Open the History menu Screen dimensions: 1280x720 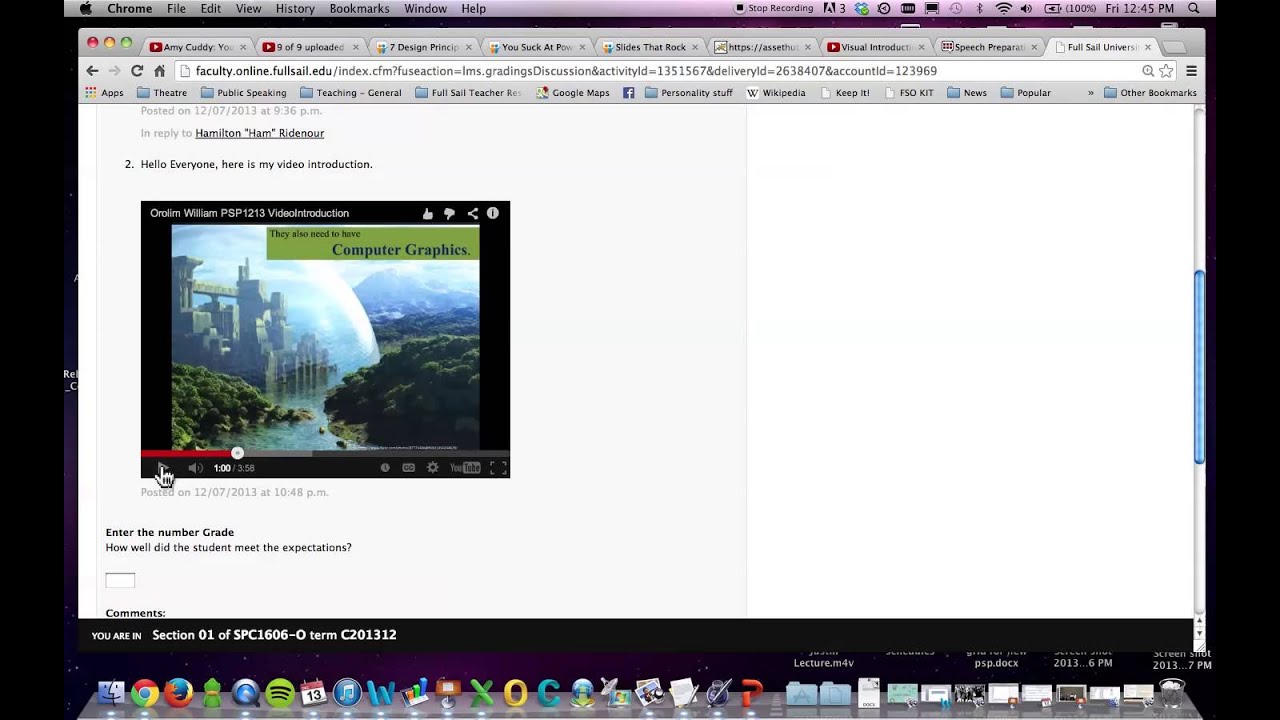[295, 8]
